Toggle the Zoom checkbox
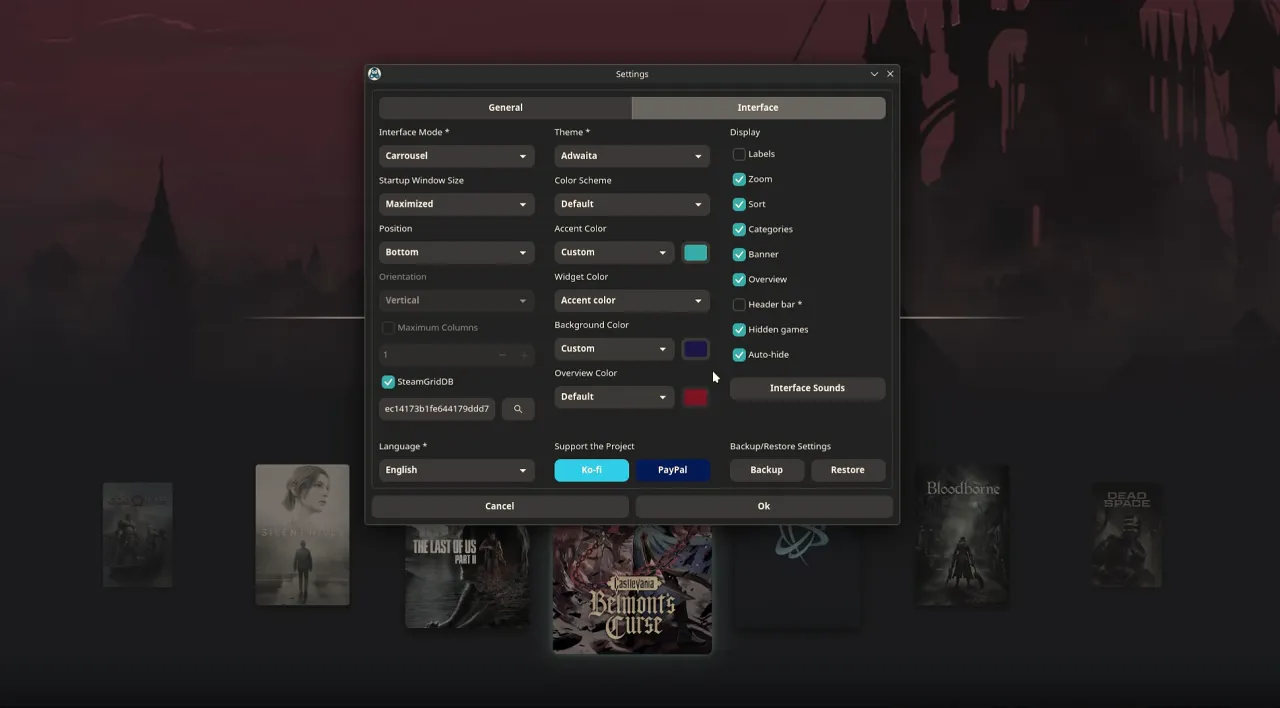The width and height of the screenshot is (1280, 708). (x=739, y=179)
